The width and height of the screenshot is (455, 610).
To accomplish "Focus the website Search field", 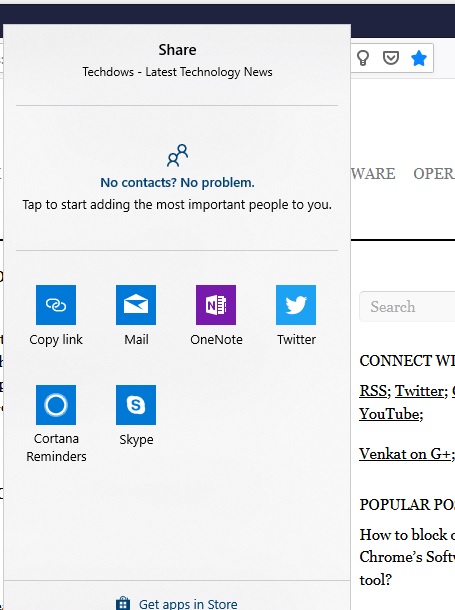I will (407, 307).
